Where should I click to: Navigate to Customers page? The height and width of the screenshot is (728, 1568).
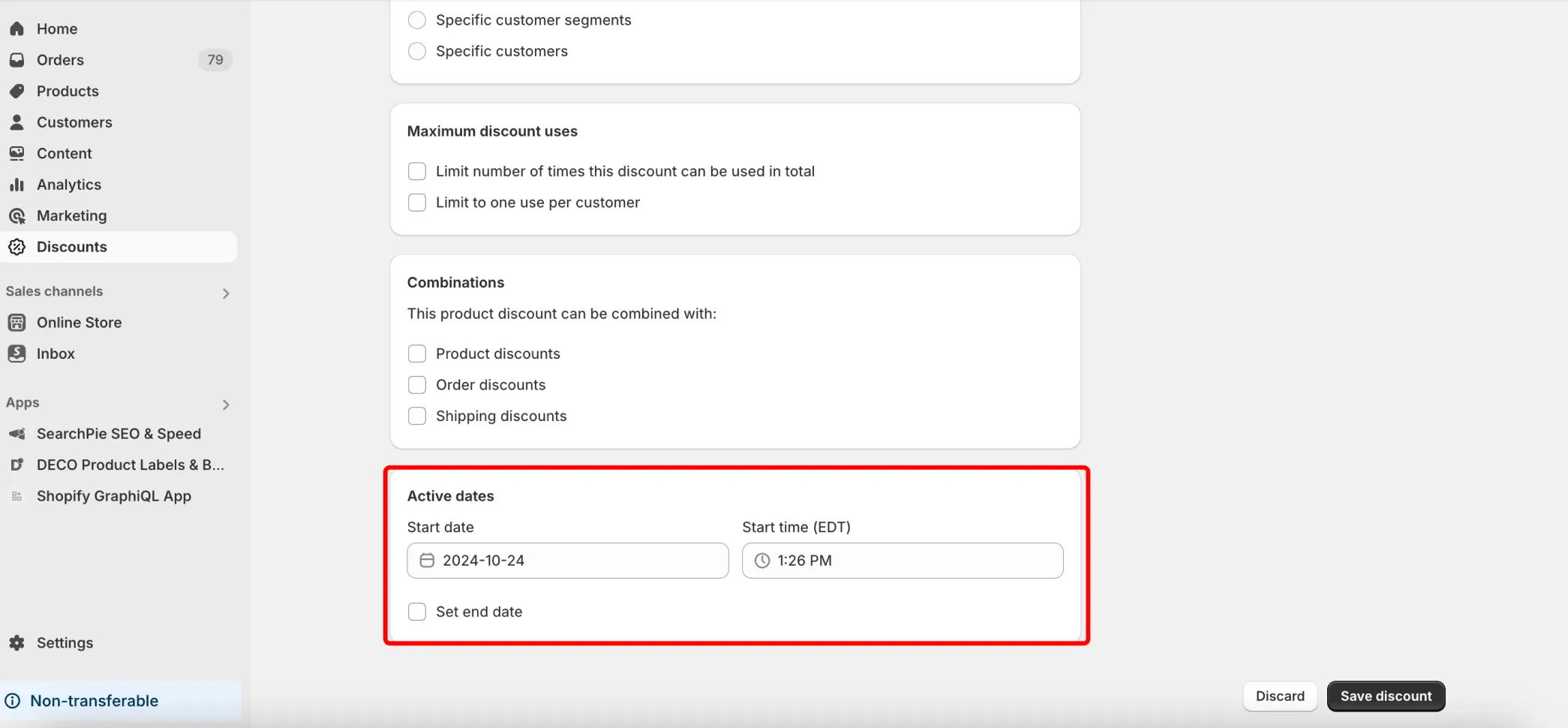(119, 122)
